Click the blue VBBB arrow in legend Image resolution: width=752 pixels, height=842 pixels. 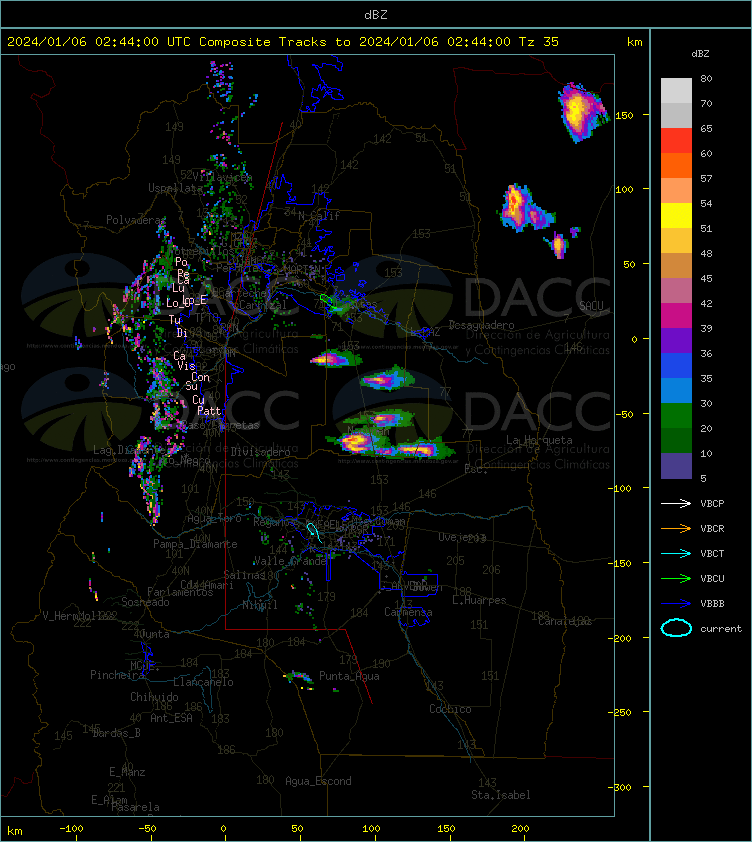676,604
